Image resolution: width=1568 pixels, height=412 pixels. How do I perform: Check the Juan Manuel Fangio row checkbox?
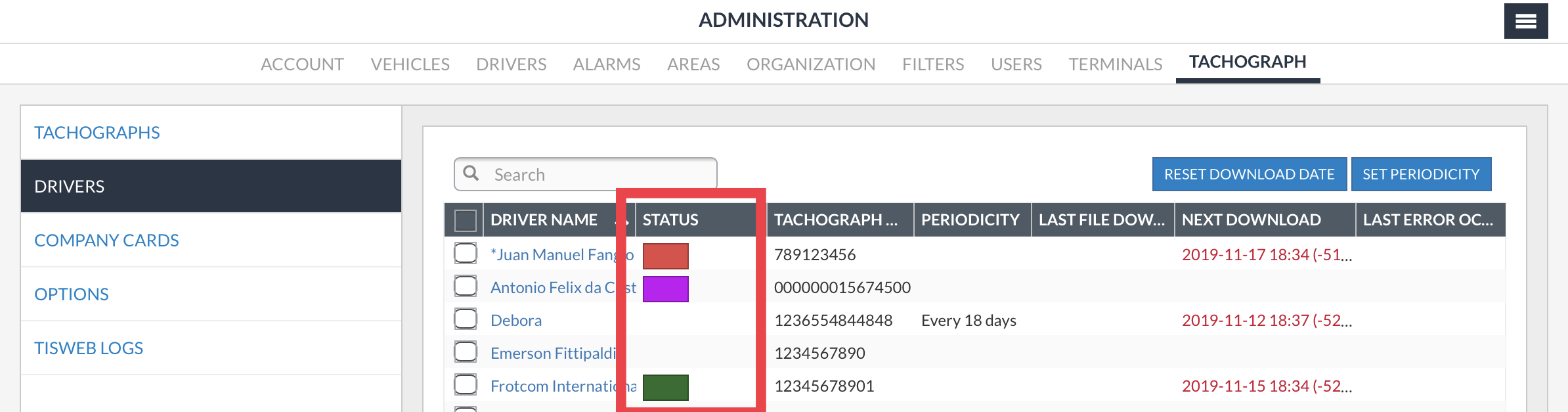coord(466,253)
